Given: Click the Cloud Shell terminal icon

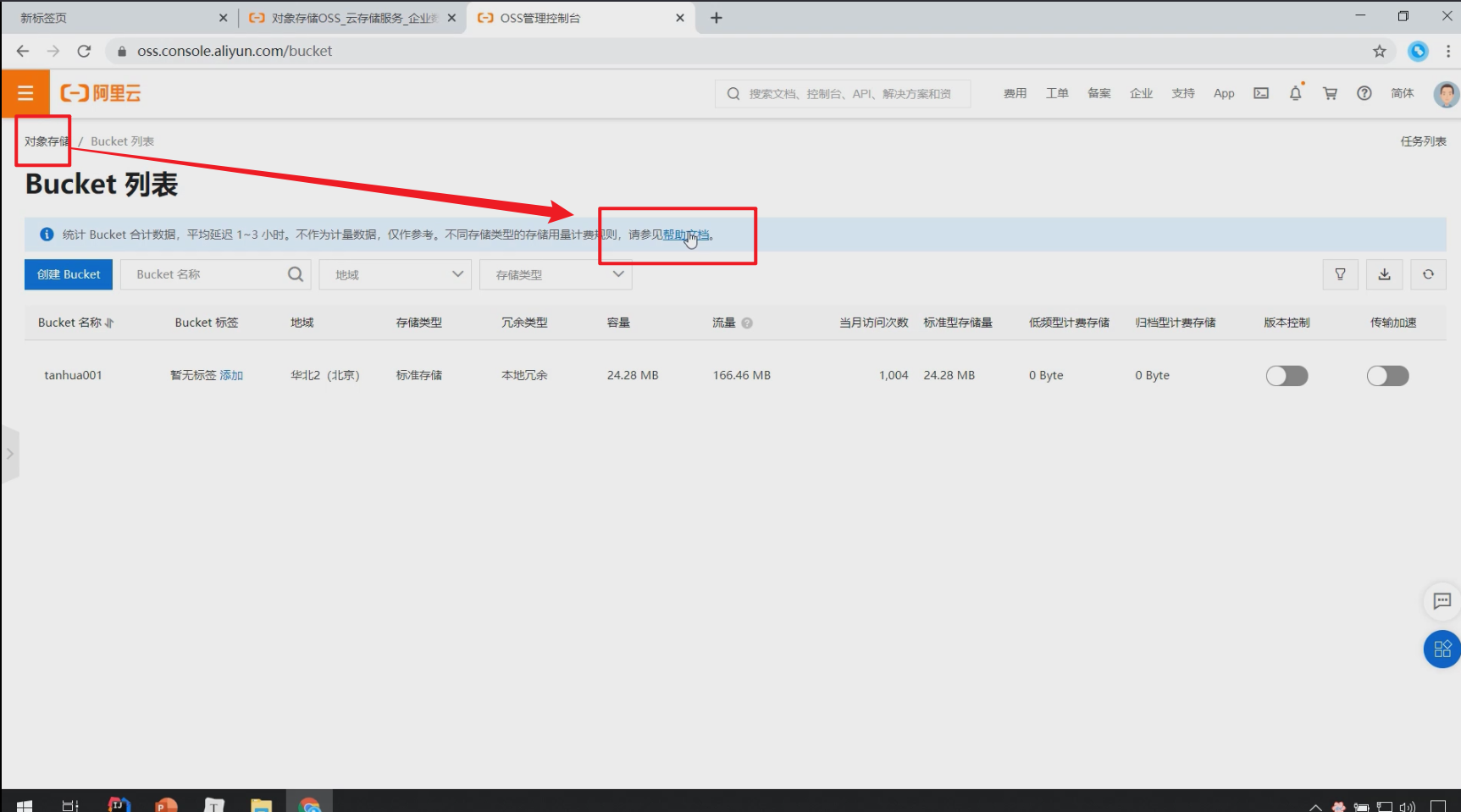Looking at the screenshot, I should (x=1261, y=93).
